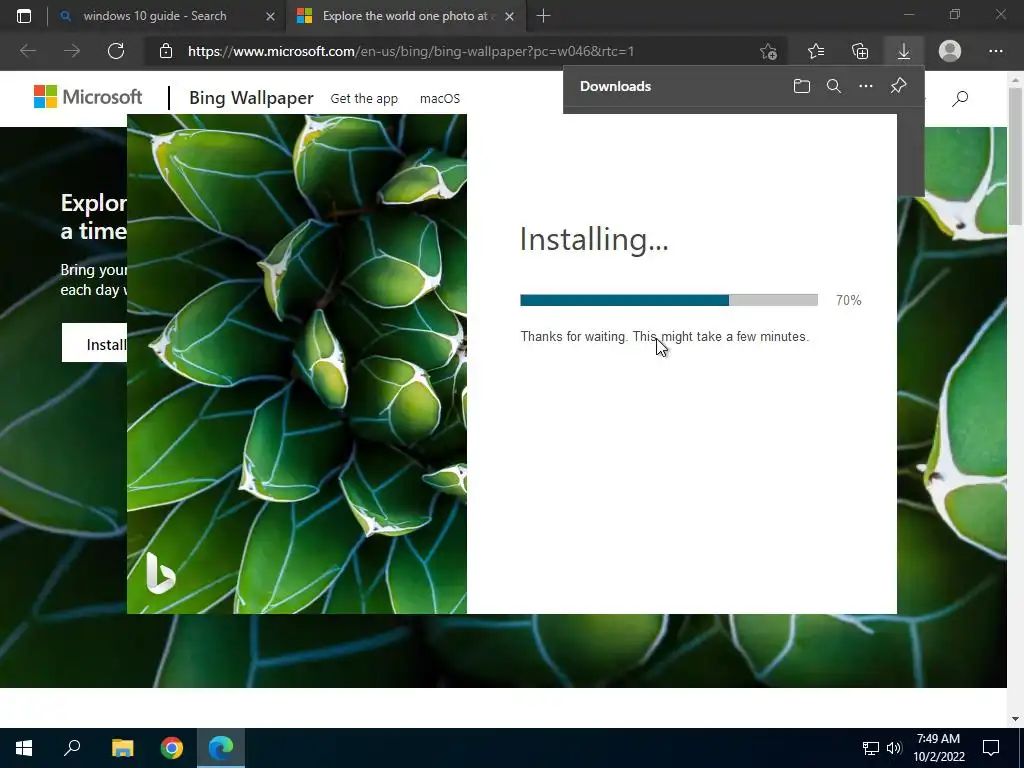This screenshot has width=1024, height=768.
Task: Click the Thanks for waiting message
Action: coord(665,336)
